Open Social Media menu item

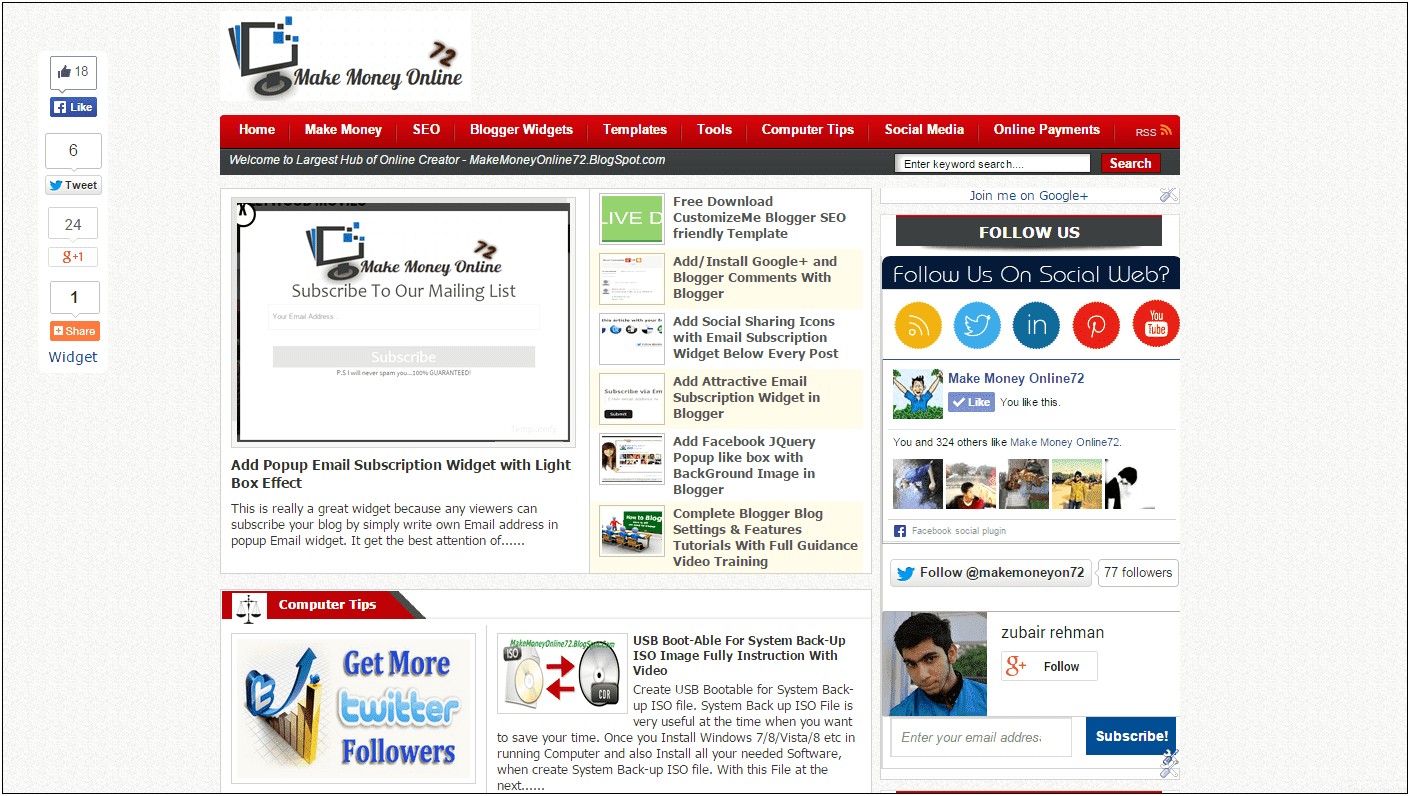(924, 130)
